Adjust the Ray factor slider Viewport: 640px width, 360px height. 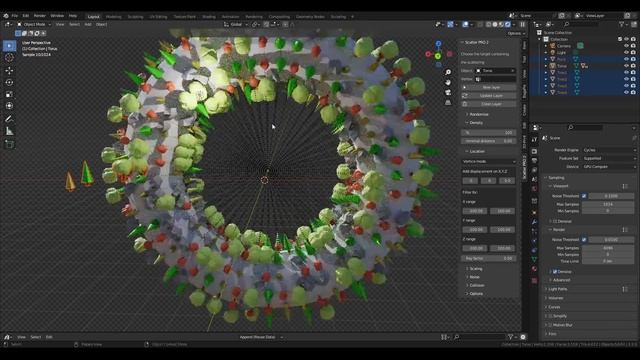pyautogui.click(x=489, y=259)
